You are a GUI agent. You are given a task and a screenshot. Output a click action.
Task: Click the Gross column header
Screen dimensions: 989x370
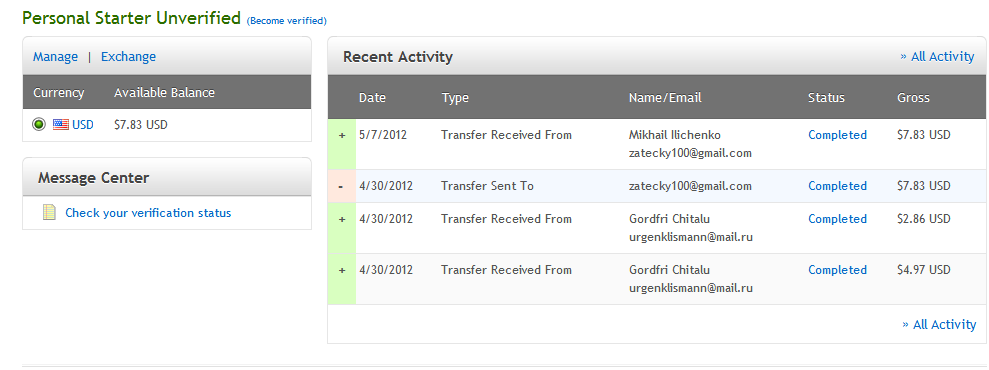point(913,98)
